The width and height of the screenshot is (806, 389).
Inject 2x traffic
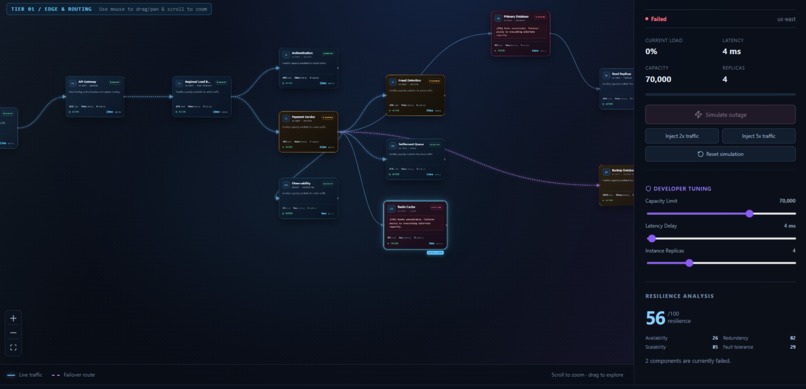[x=682, y=136]
